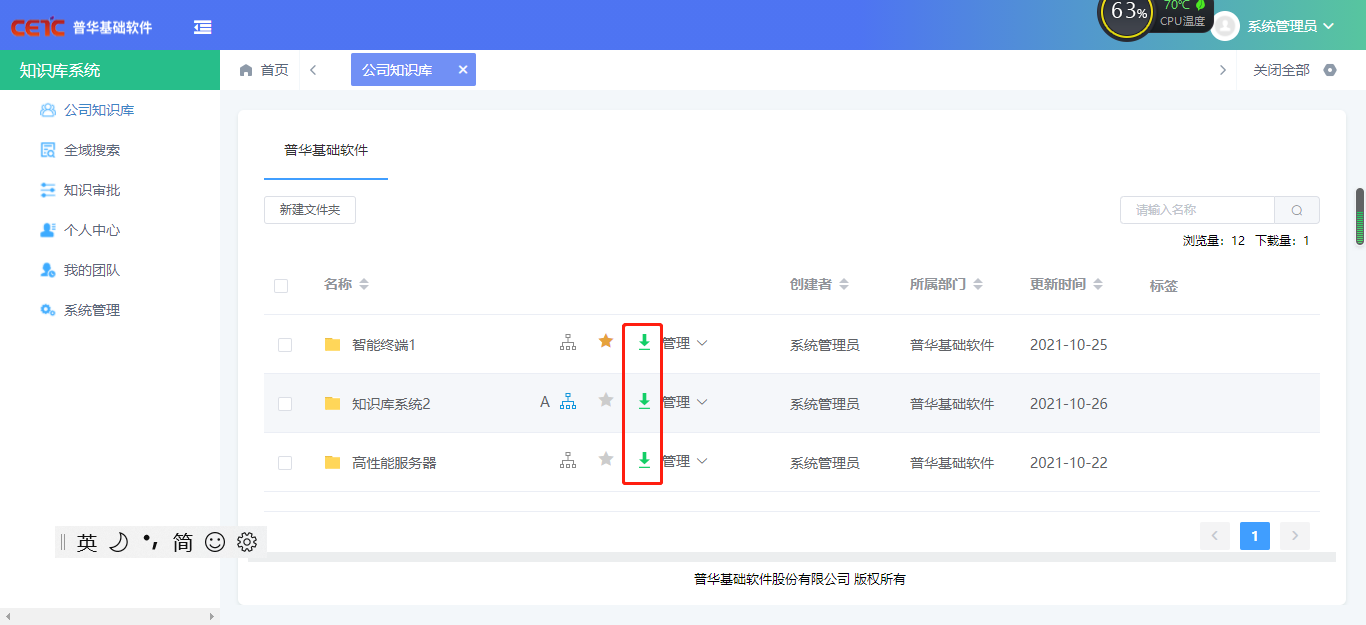The image size is (1366, 625).
Task: Collapse the sidebar with the top menu icon
Action: click(x=201, y=26)
